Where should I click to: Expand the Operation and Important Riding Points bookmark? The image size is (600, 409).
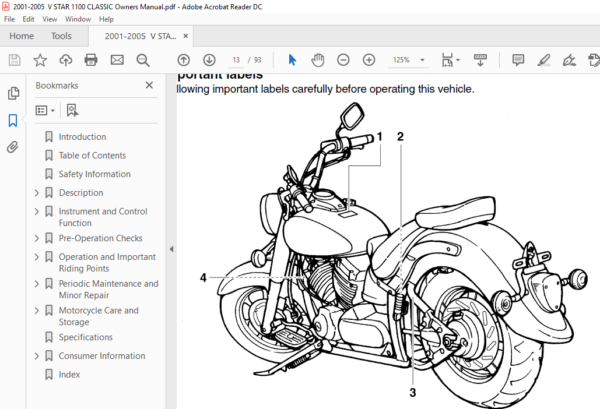(37, 257)
